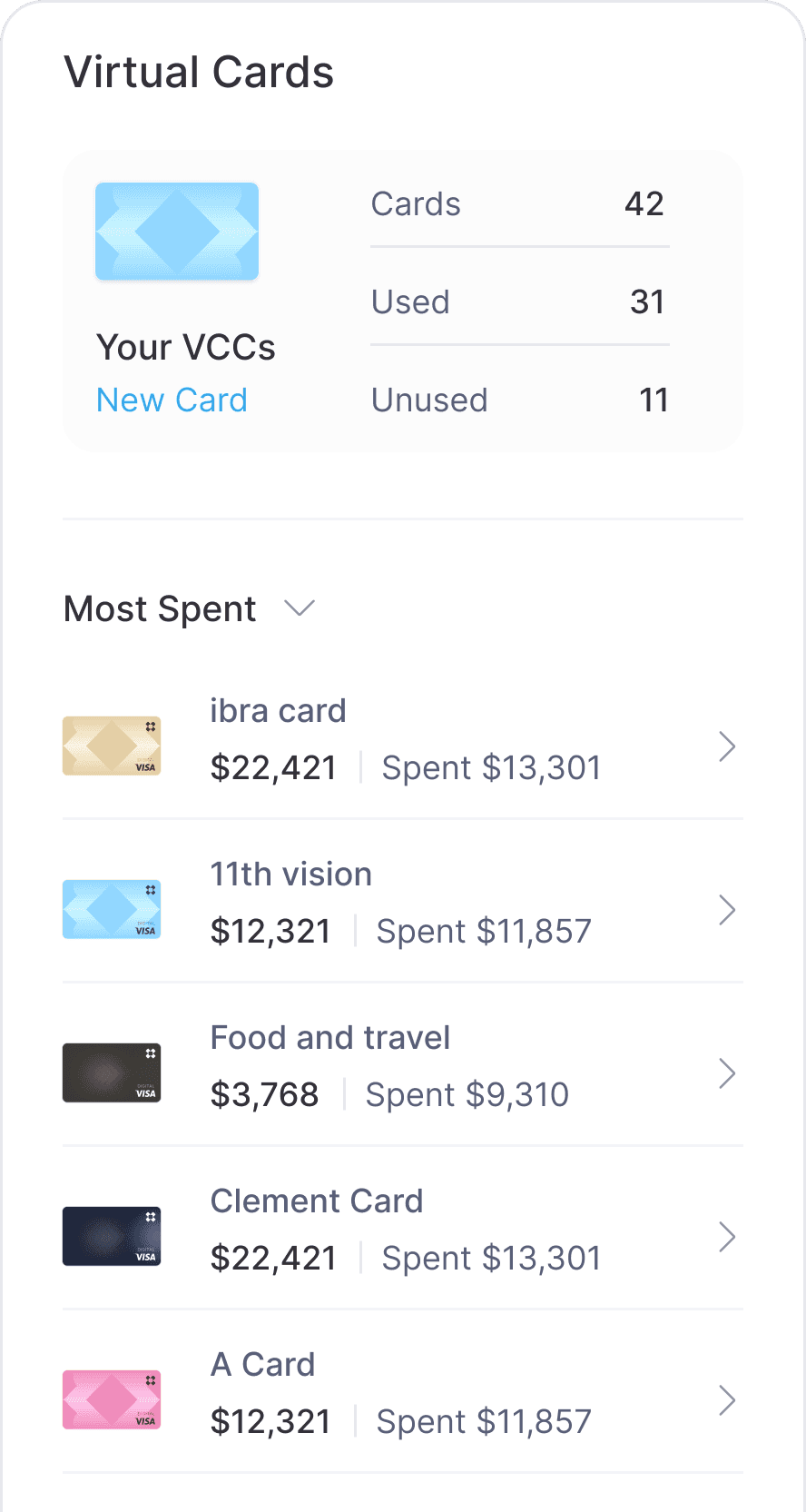Select the Clement Card title
The image size is (806, 1512).
(317, 1201)
